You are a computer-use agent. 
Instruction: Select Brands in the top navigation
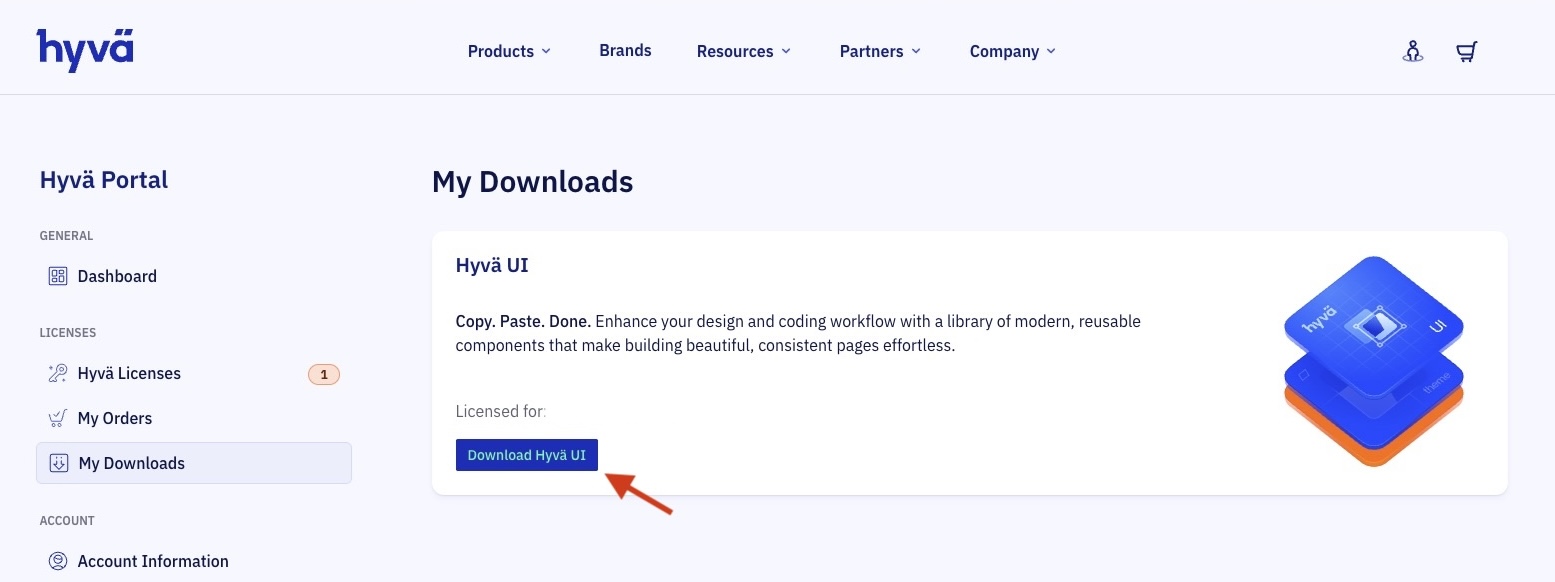(x=624, y=49)
